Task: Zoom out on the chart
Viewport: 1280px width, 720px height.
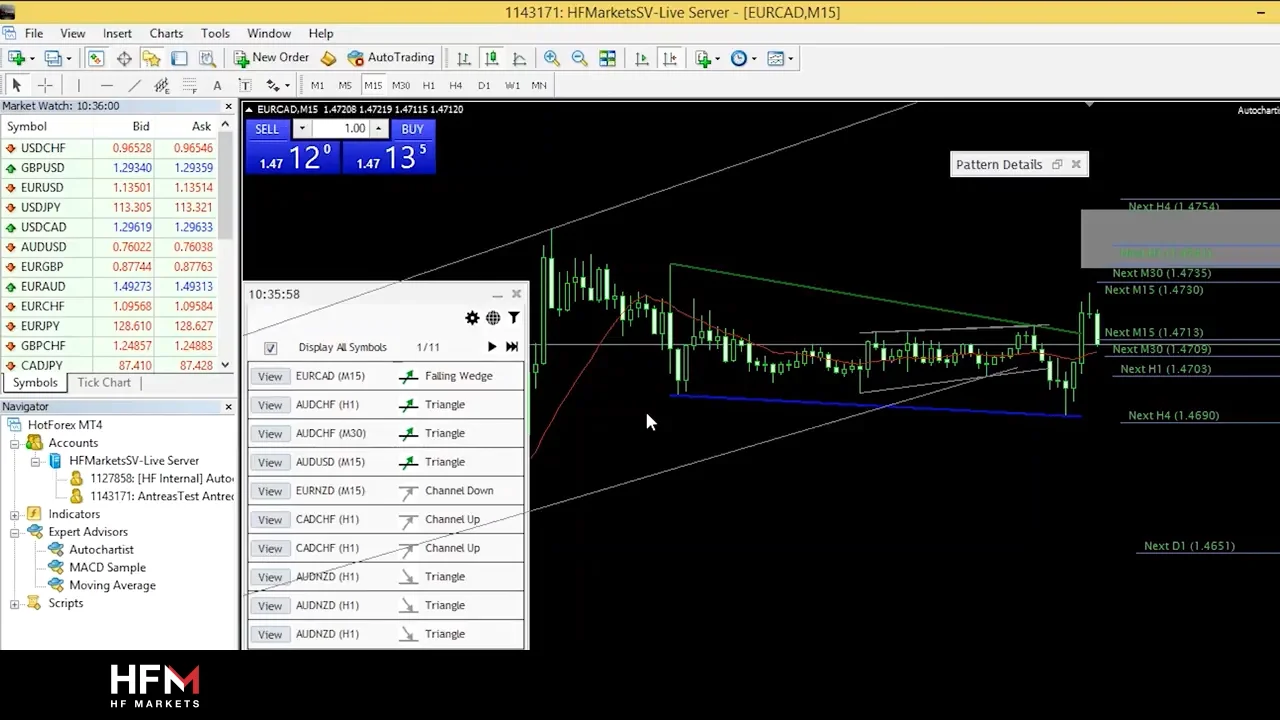Action: point(579,58)
